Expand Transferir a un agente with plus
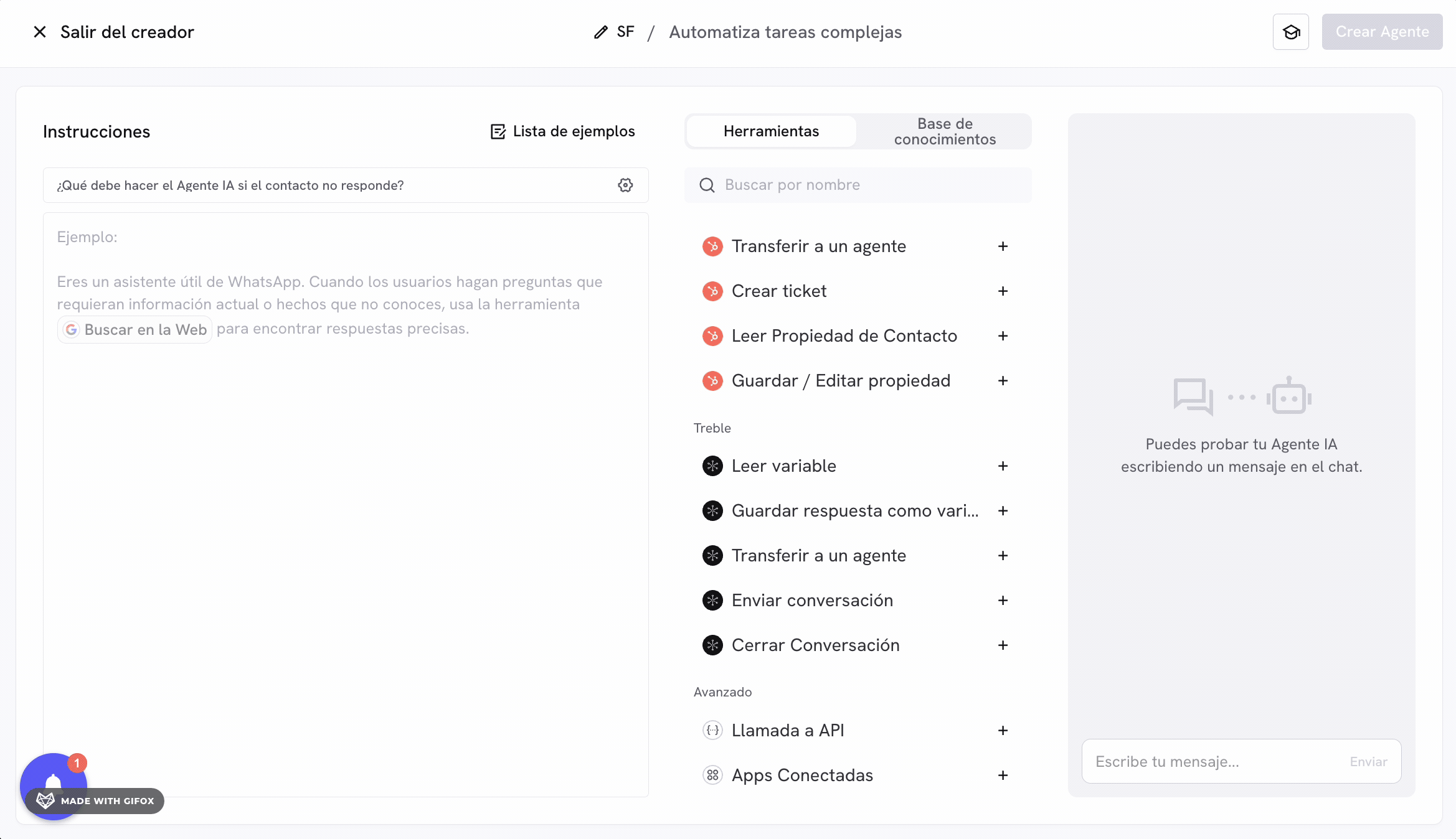The width and height of the screenshot is (1456, 839). [x=1003, y=246]
